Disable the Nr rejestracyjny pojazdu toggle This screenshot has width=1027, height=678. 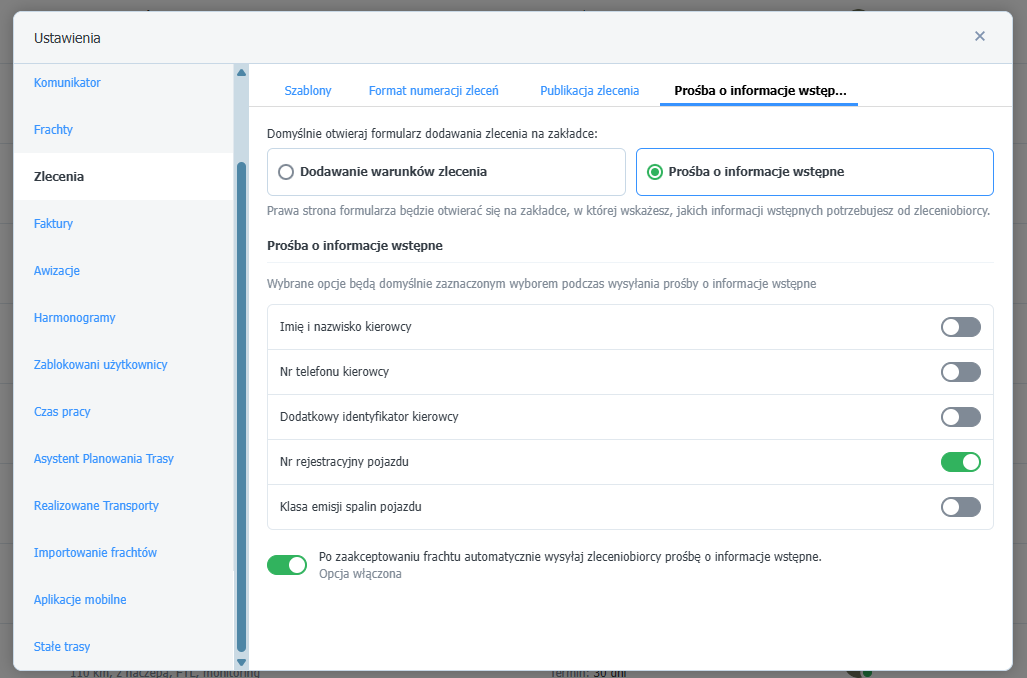(960, 462)
